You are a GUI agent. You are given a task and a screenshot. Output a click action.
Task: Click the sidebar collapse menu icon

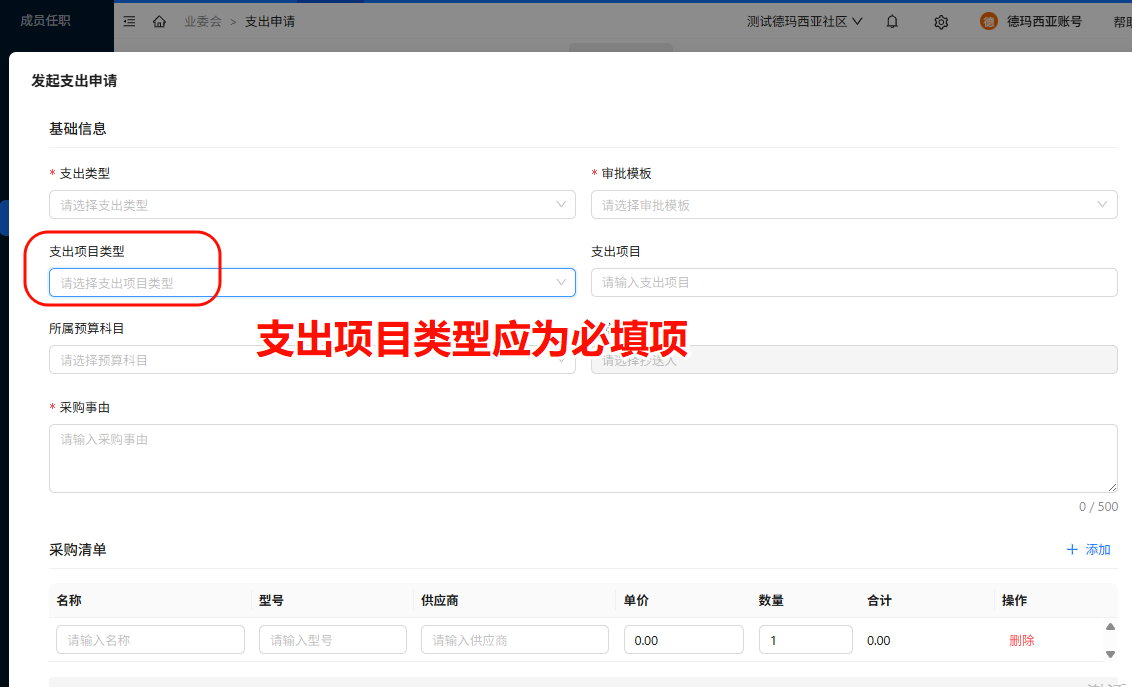point(129,21)
